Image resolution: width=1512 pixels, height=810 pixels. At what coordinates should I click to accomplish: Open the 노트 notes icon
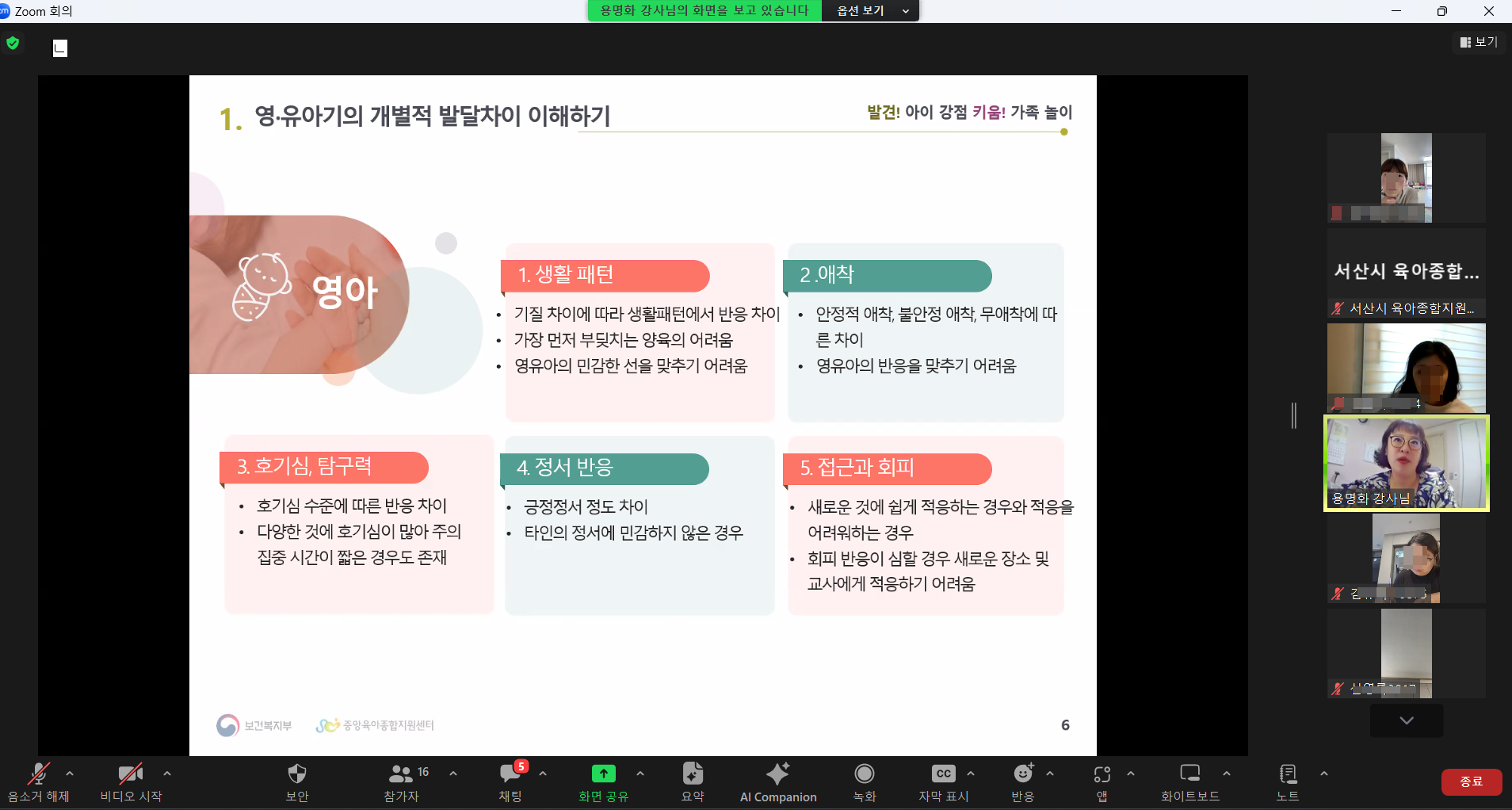pos(1288,774)
